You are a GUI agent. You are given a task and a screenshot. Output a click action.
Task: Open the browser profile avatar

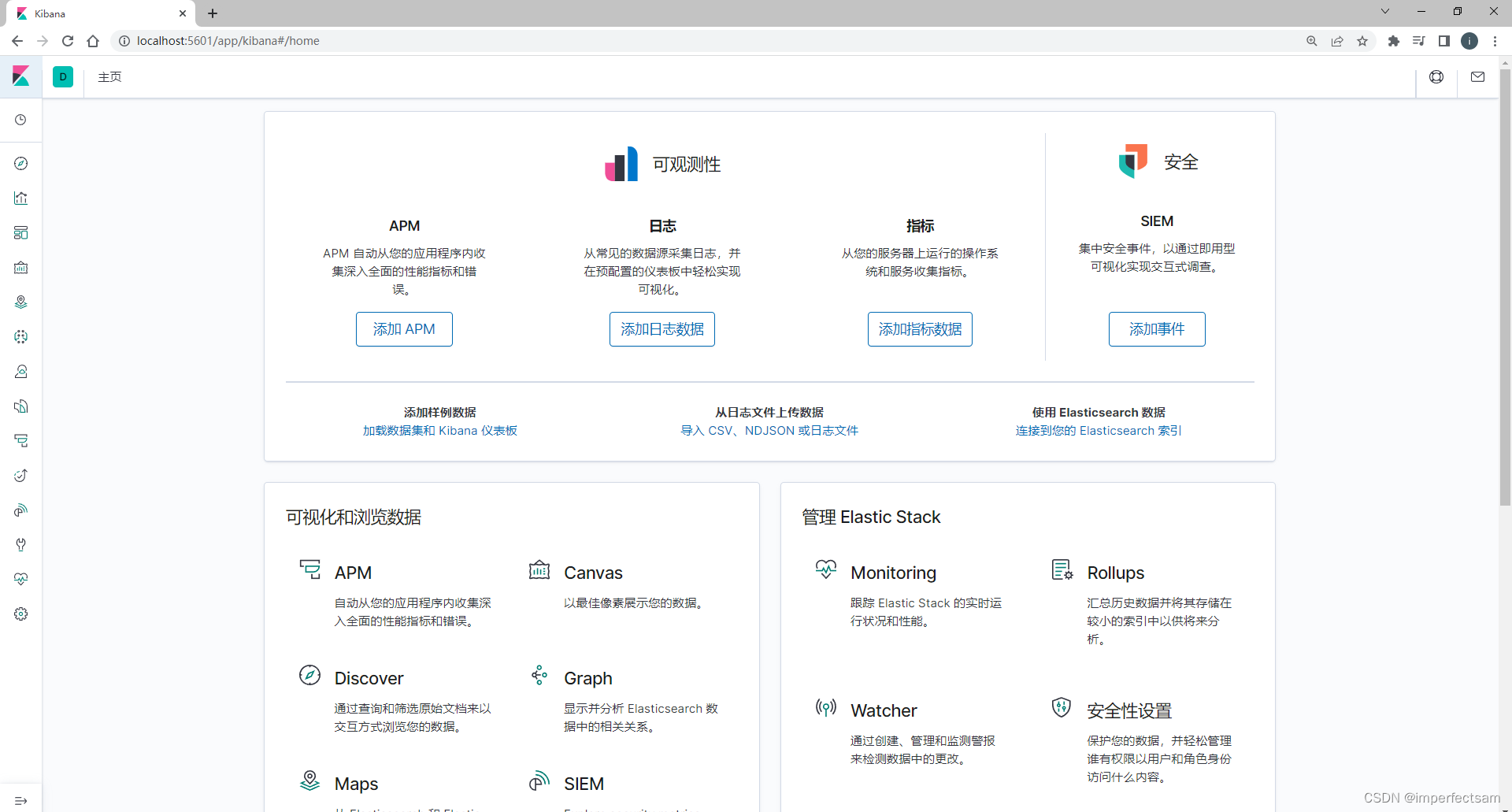pos(1469,41)
